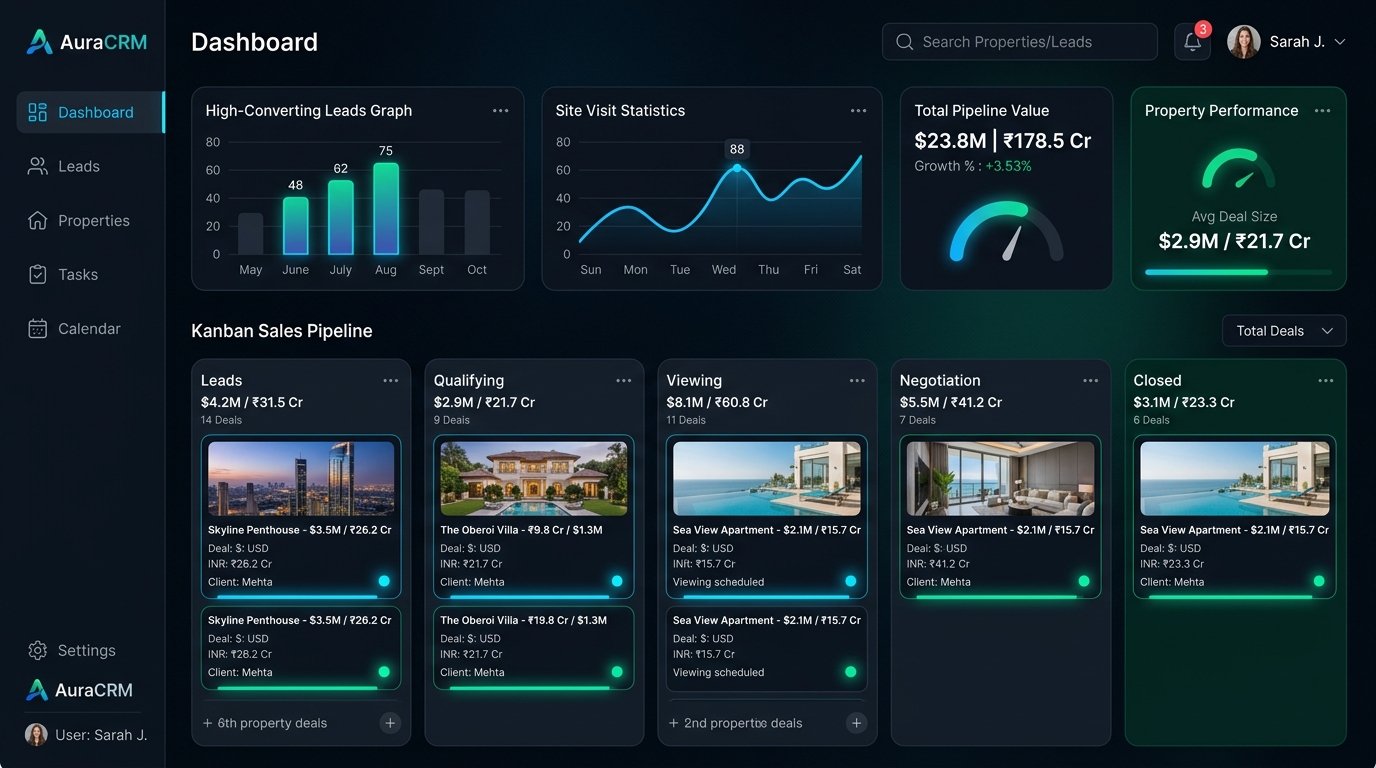Click the AuraCRM logo above User: Sarah J.
Image resolution: width=1376 pixels, height=768 pixels.
(x=79, y=690)
